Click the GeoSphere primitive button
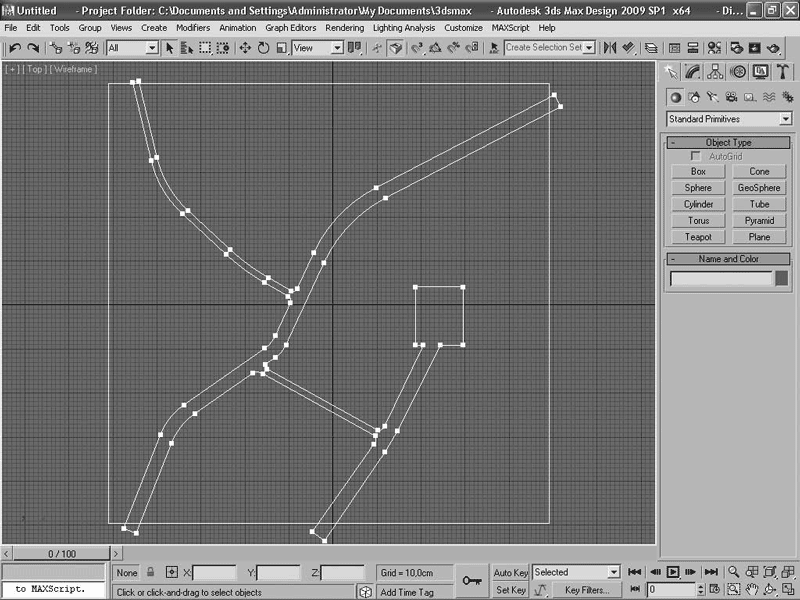800x600 pixels. [x=759, y=188]
